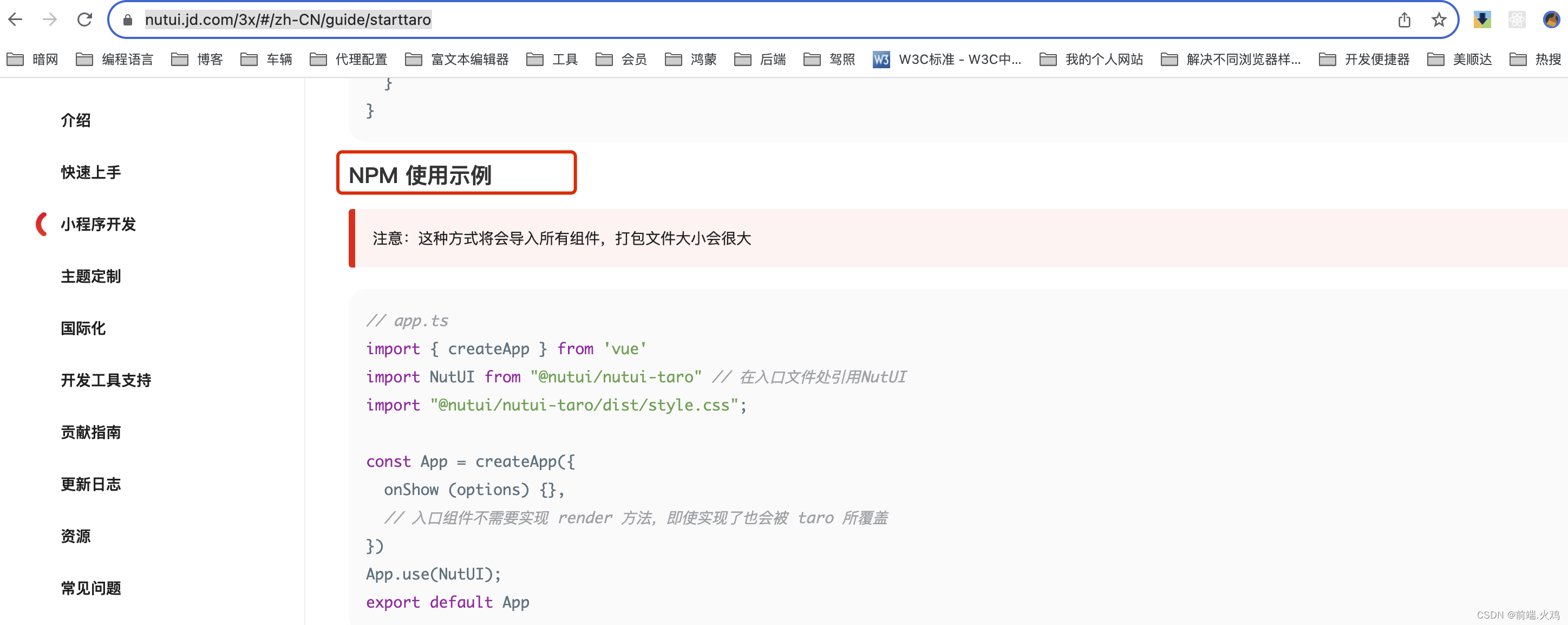Open 常见问题 in sidebar
This screenshot has height=625, width=1568.
click(91, 588)
